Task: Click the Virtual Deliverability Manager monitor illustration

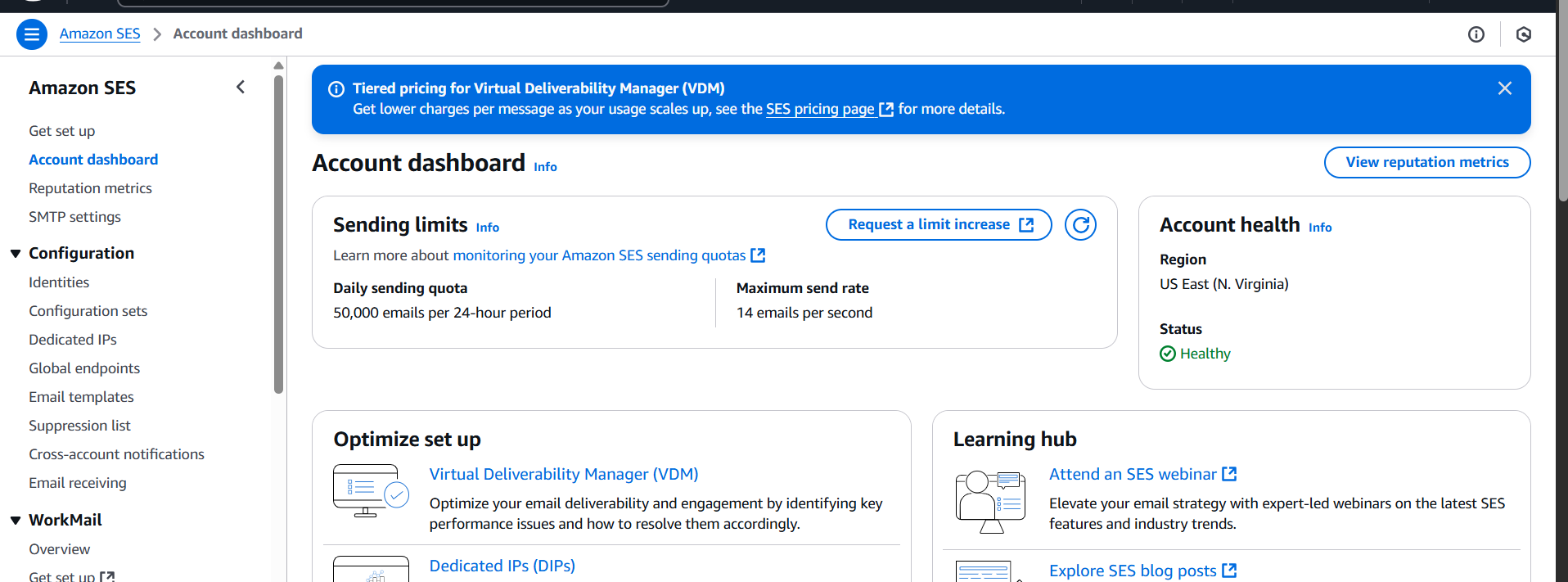Action: 371,491
